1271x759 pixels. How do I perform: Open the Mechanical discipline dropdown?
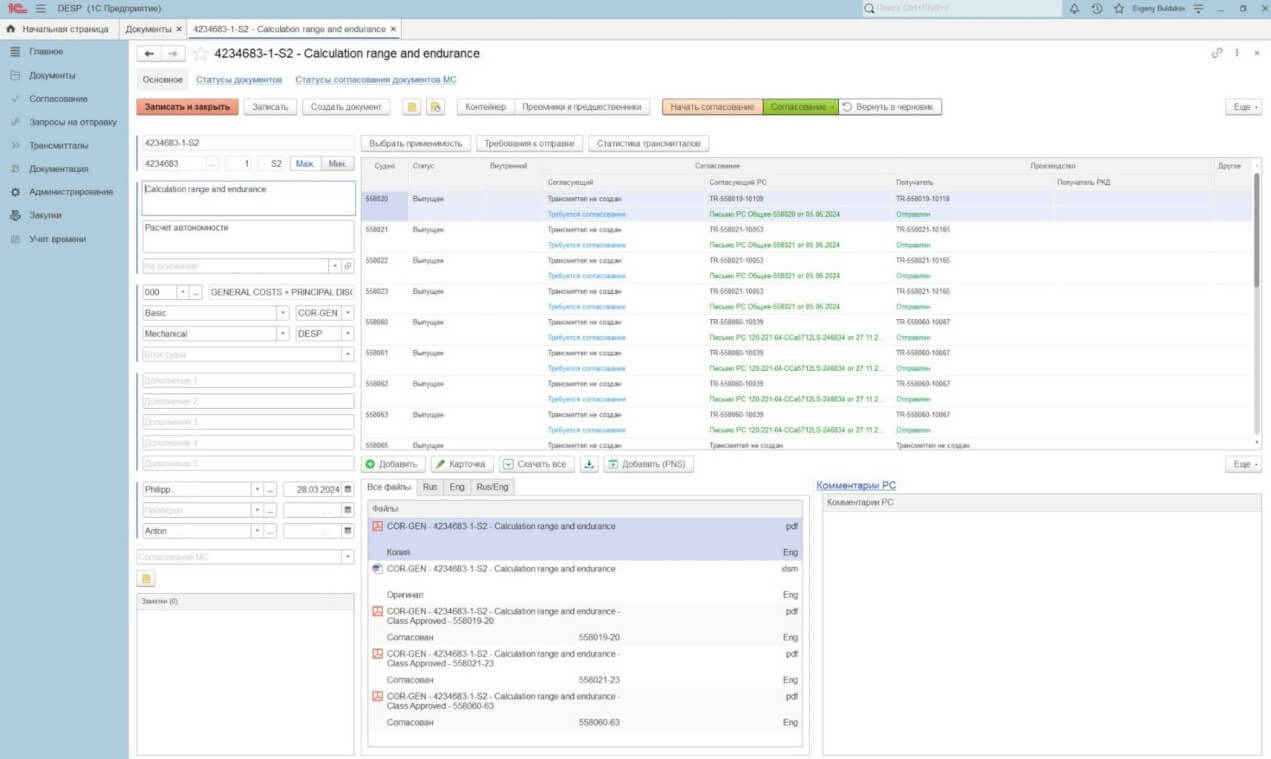(x=283, y=334)
